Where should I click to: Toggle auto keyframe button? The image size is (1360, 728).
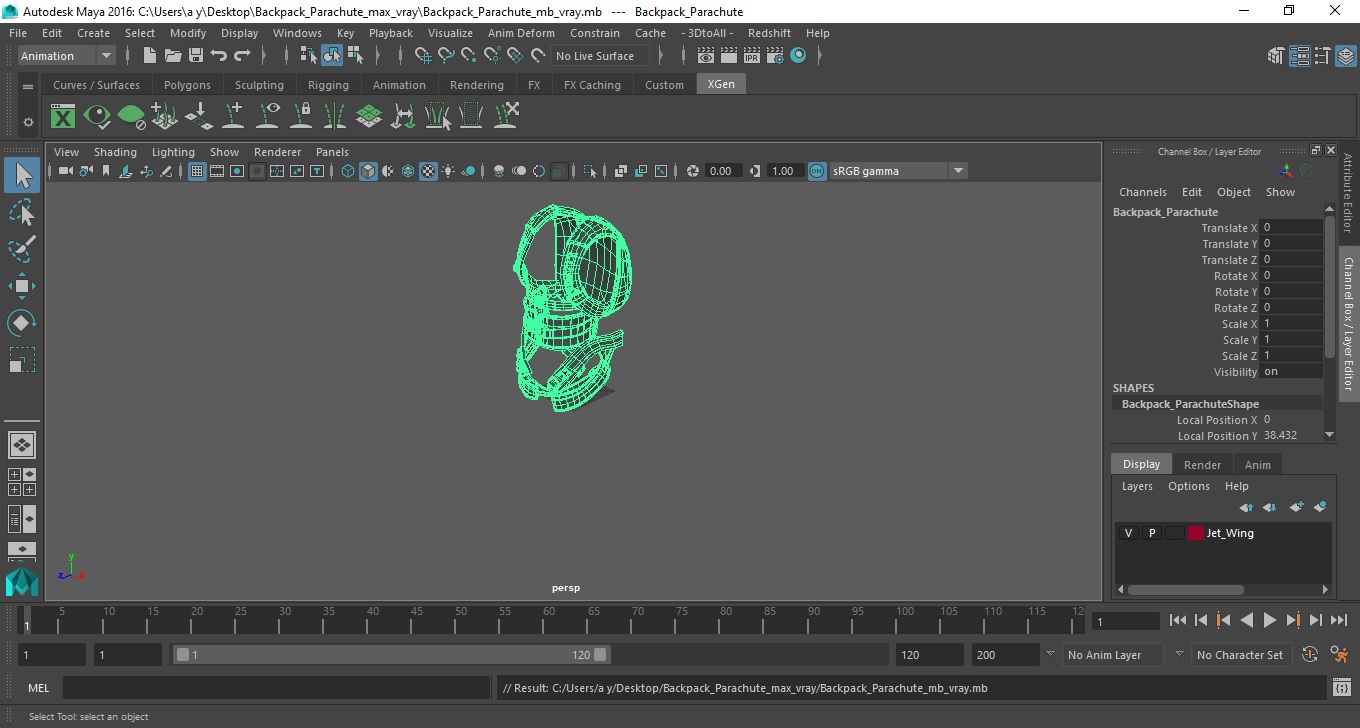click(1311, 655)
